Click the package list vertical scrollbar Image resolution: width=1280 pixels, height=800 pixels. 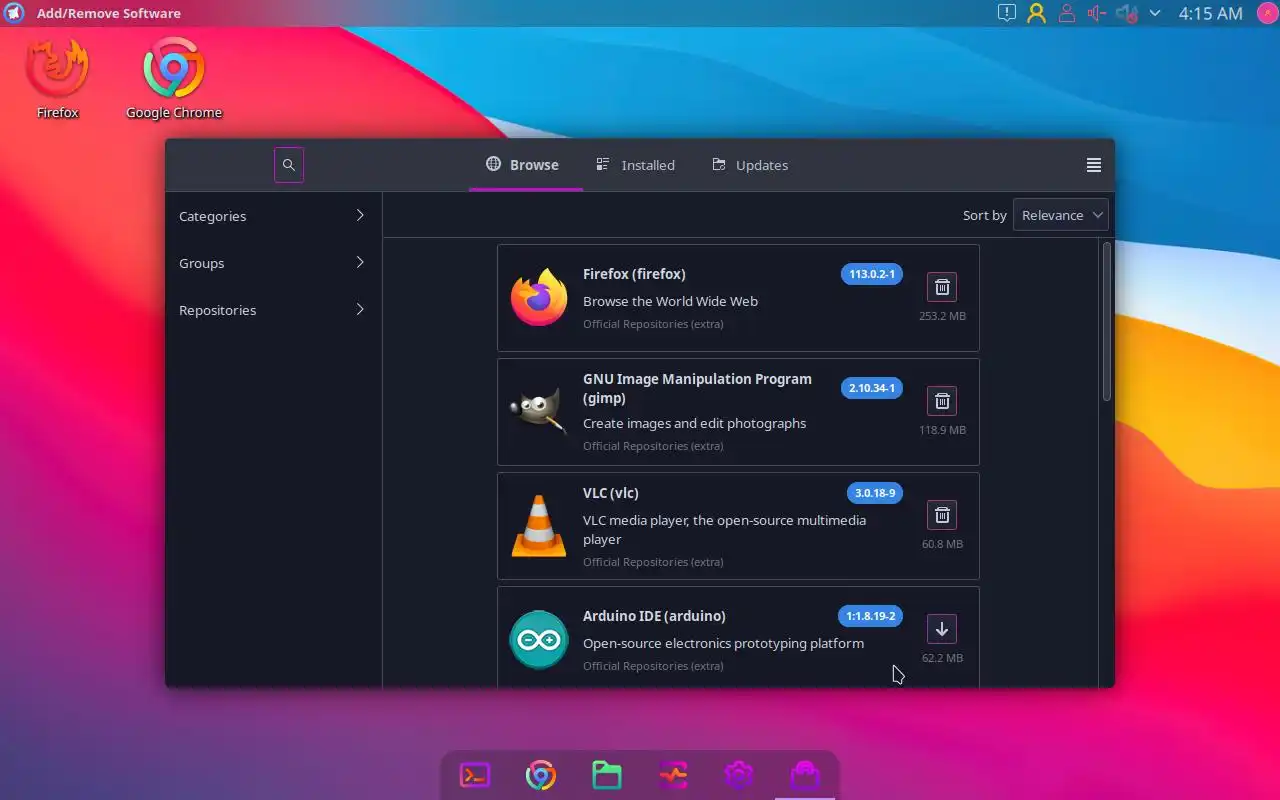click(1107, 322)
